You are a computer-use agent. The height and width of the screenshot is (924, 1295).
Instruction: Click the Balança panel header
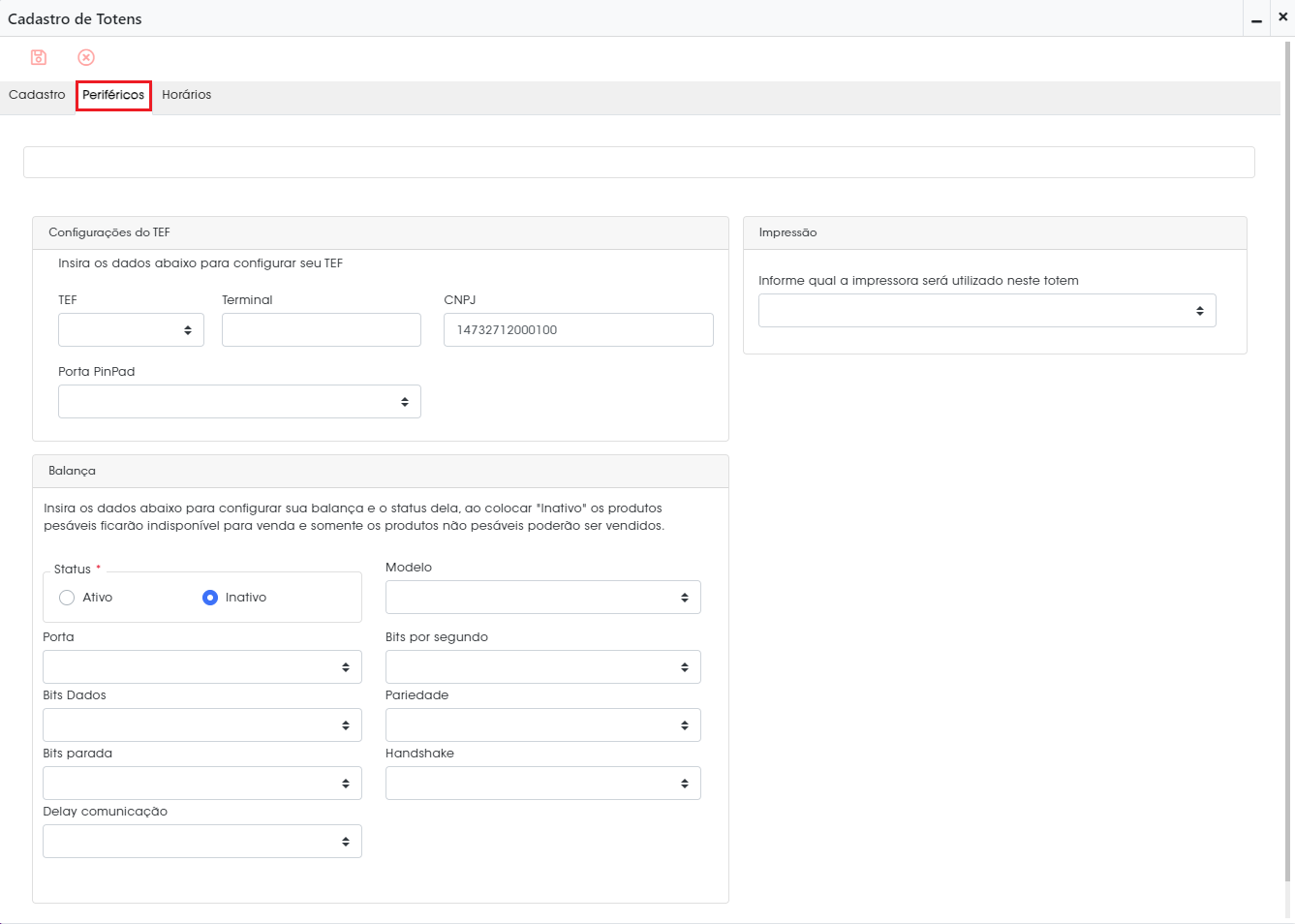coord(381,471)
